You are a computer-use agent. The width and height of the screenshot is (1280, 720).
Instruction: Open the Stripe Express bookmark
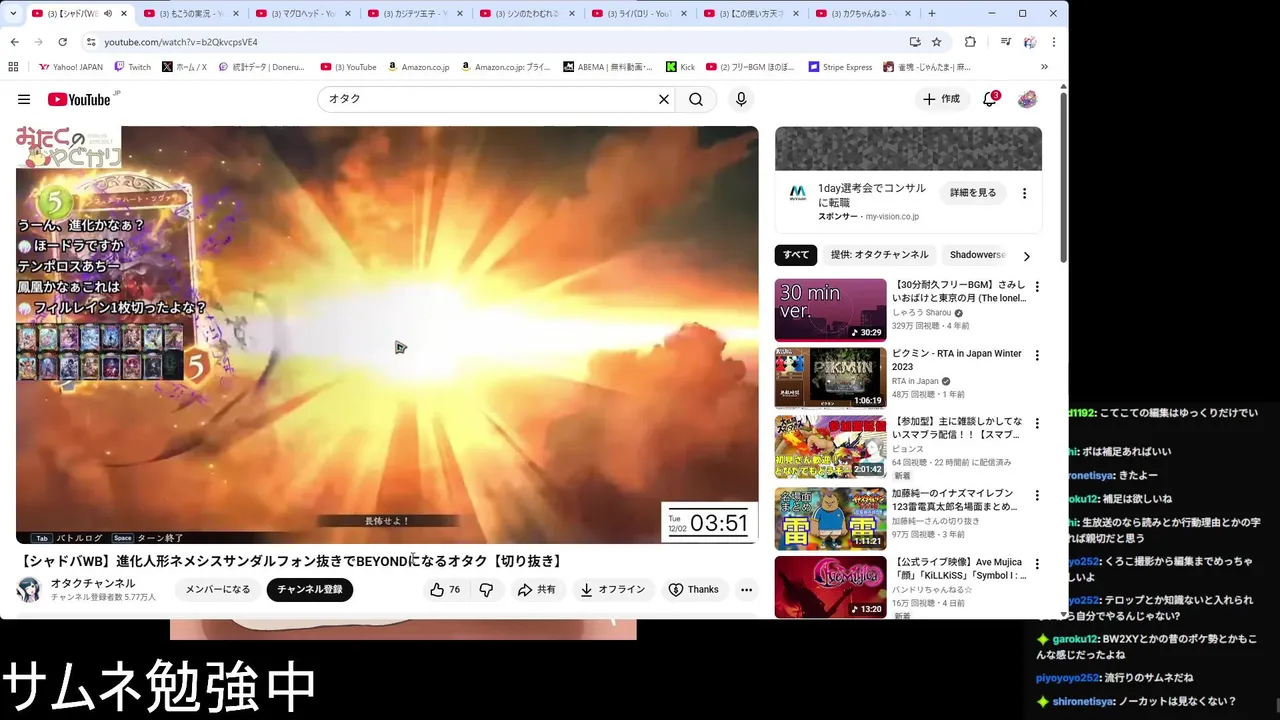pyautogui.click(x=840, y=67)
